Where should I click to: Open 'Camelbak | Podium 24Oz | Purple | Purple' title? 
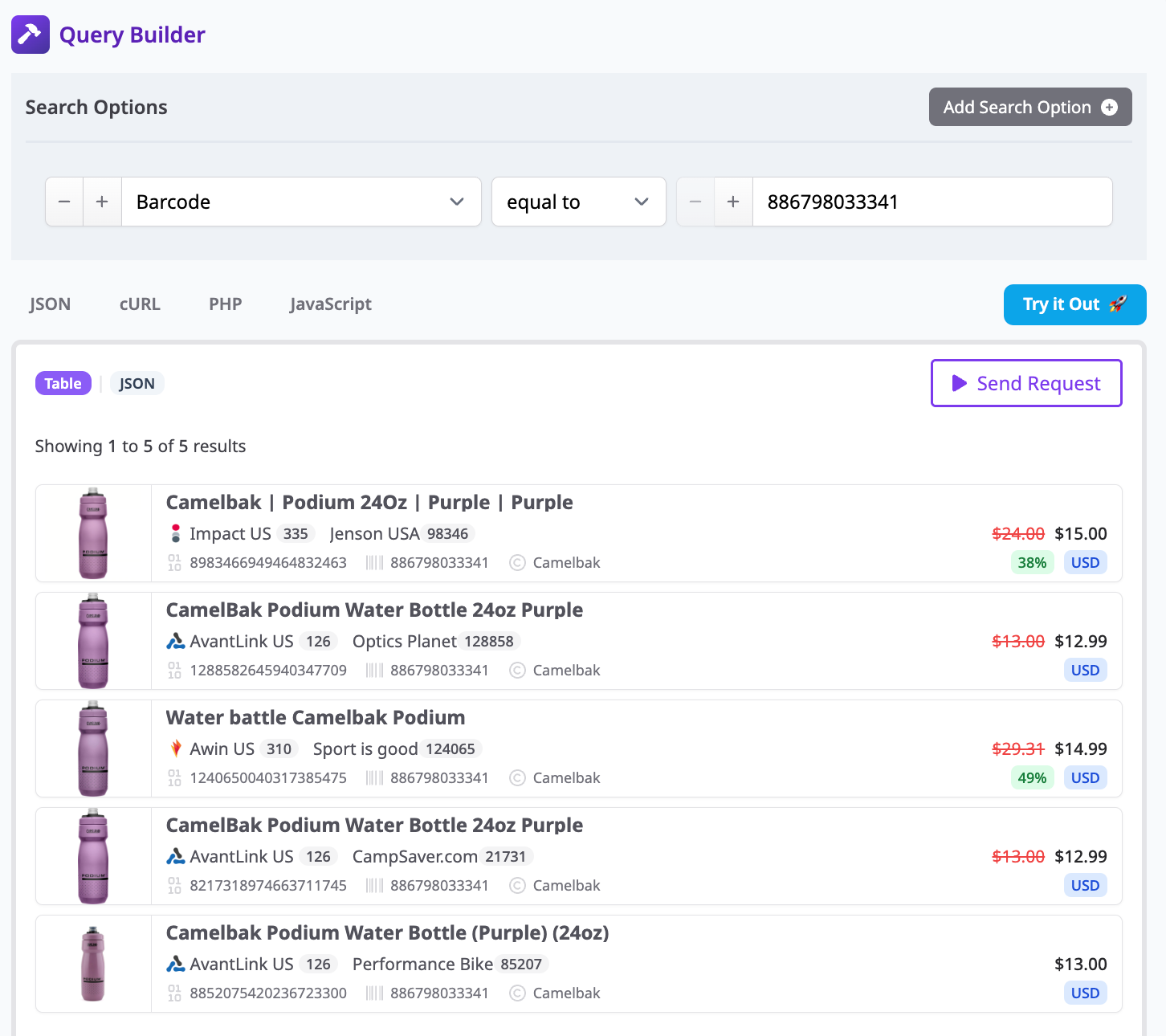click(369, 502)
